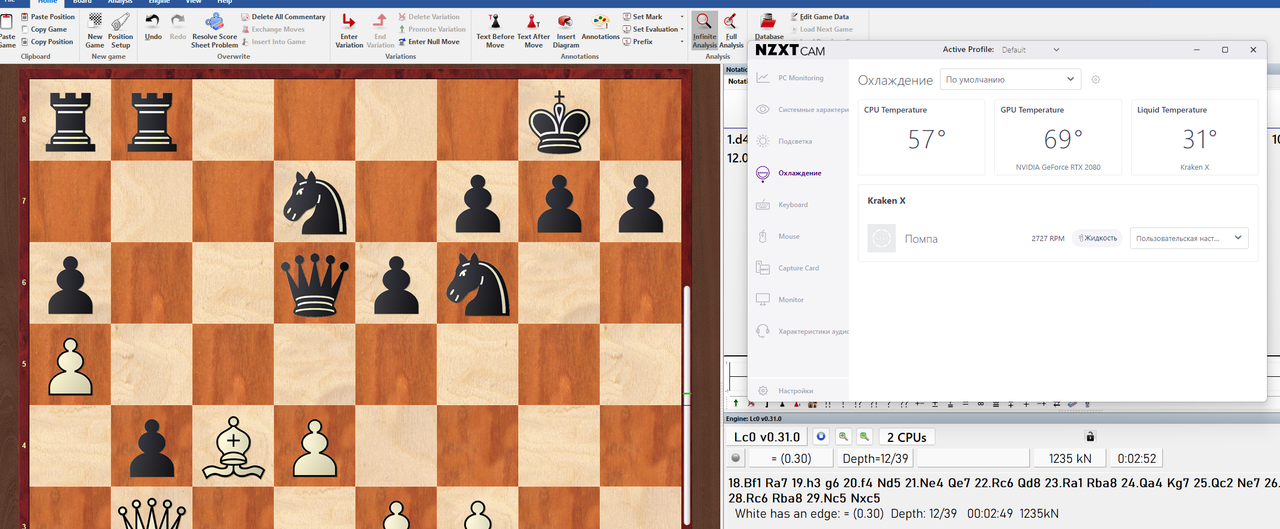Click the gear icon beside cooling profile
The height and width of the screenshot is (529, 1280).
(1095, 79)
